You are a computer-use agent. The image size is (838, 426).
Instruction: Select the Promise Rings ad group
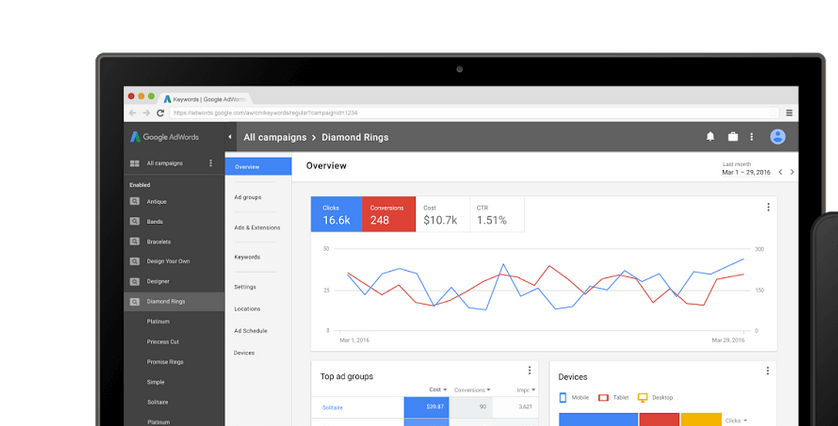165,362
